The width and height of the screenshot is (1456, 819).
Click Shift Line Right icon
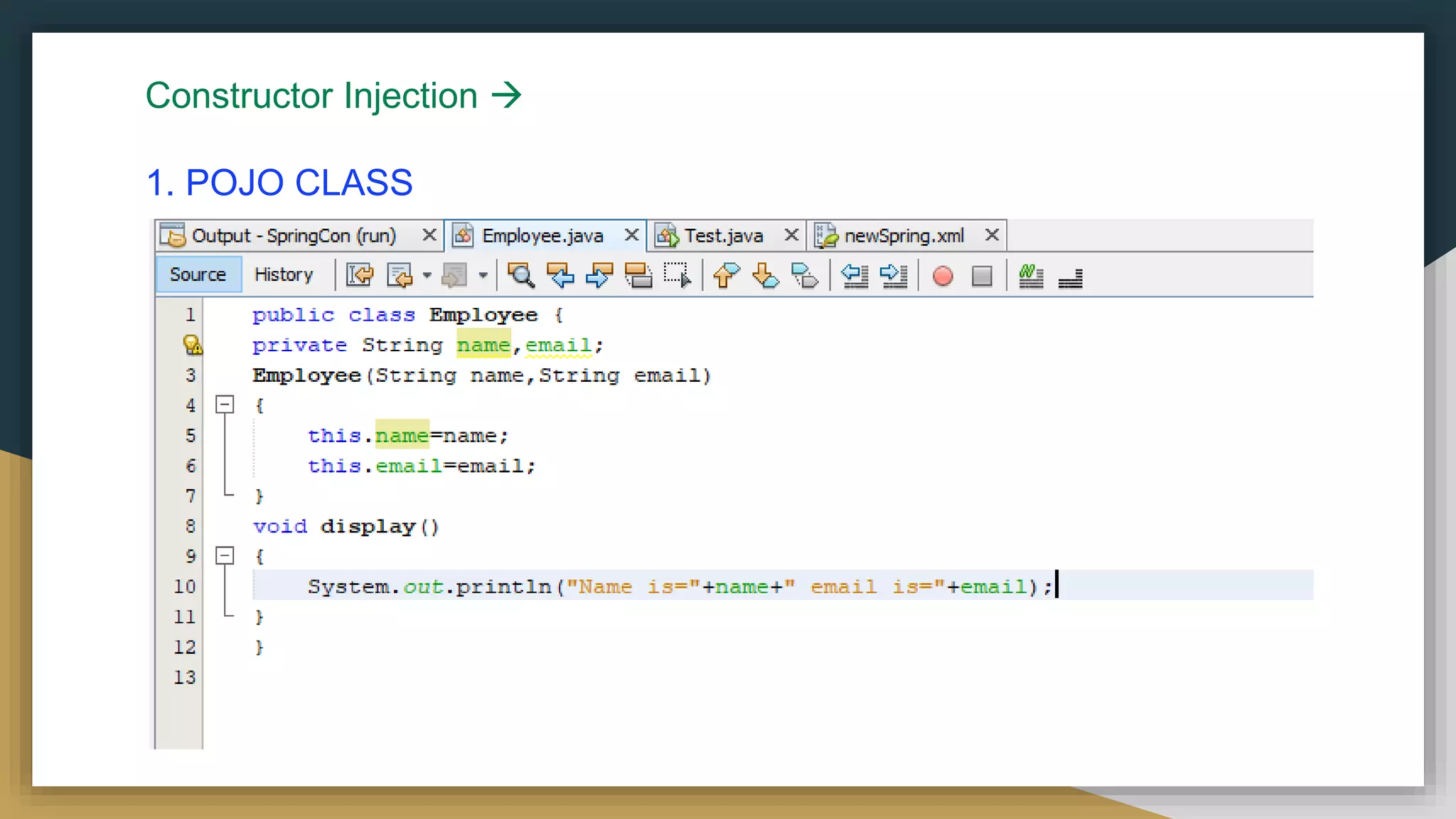(x=894, y=275)
